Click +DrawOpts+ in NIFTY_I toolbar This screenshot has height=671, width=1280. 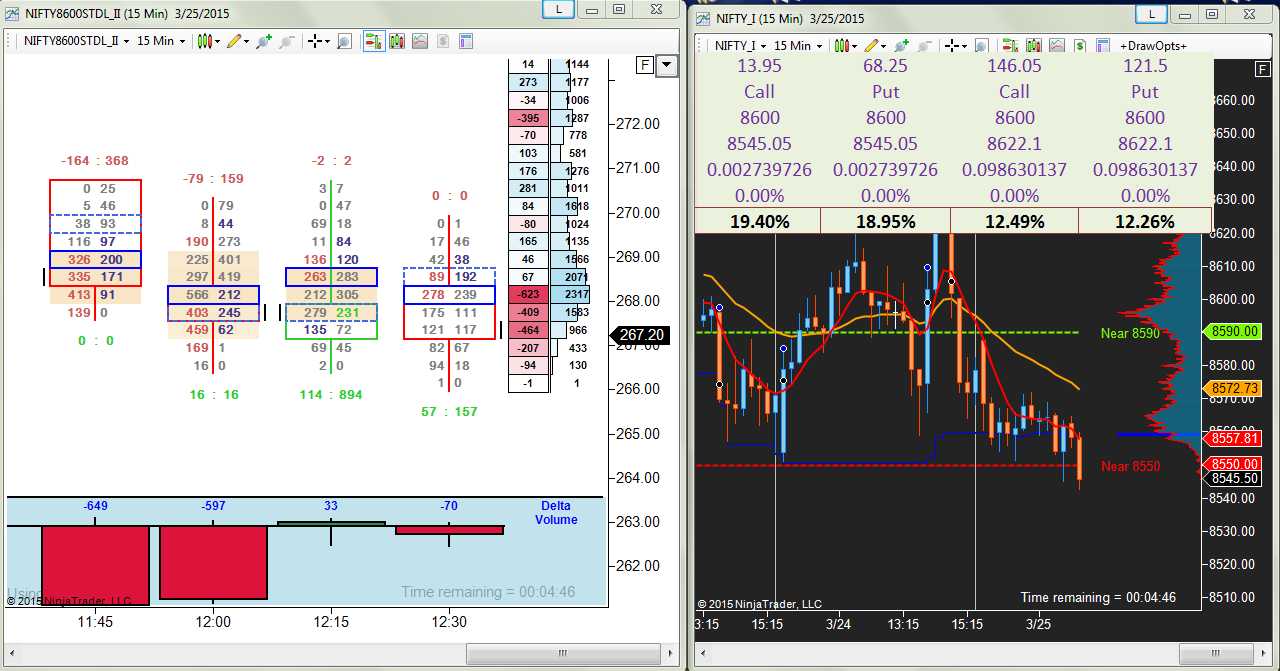(1153, 46)
